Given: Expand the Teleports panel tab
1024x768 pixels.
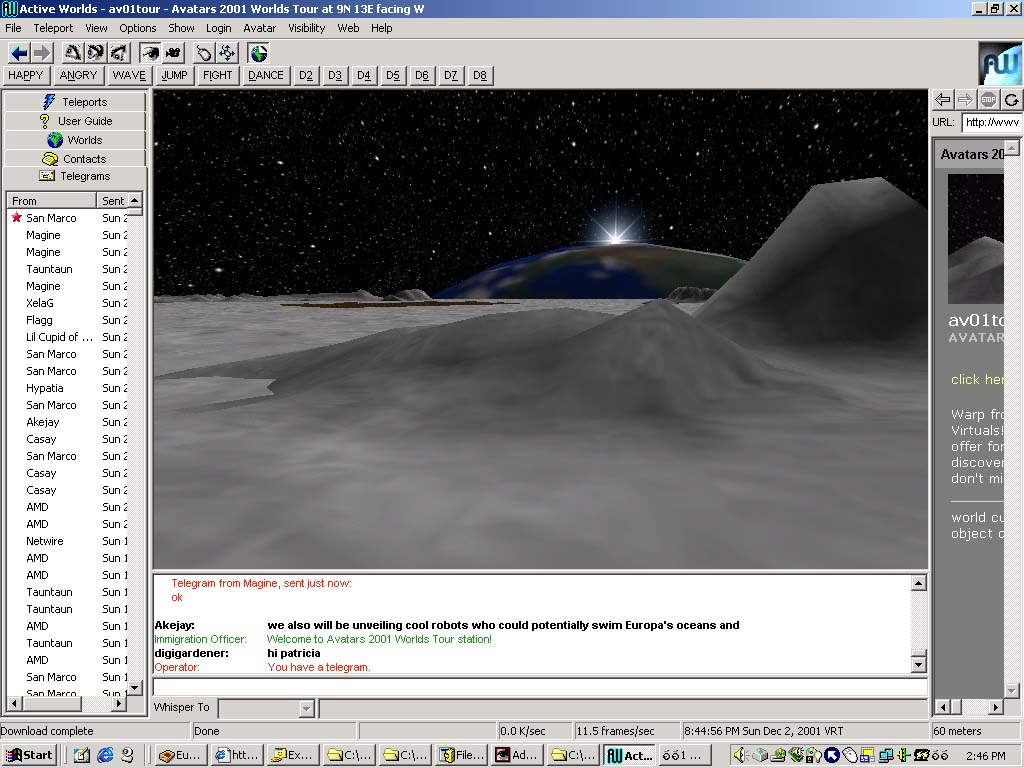Looking at the screenshot, I should click(x=75, y=102).
